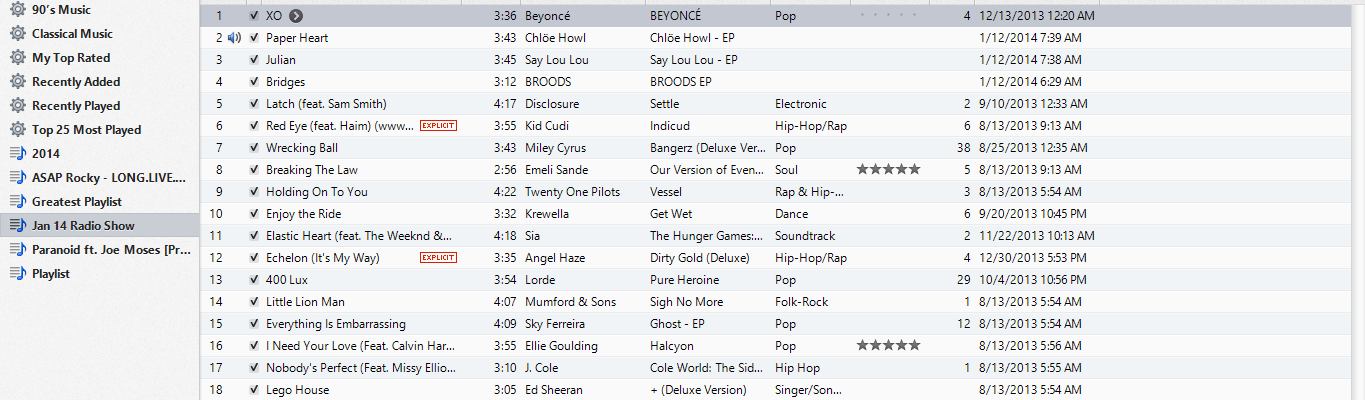Click the artist name Twenty One Pilots

pos(572,192)
